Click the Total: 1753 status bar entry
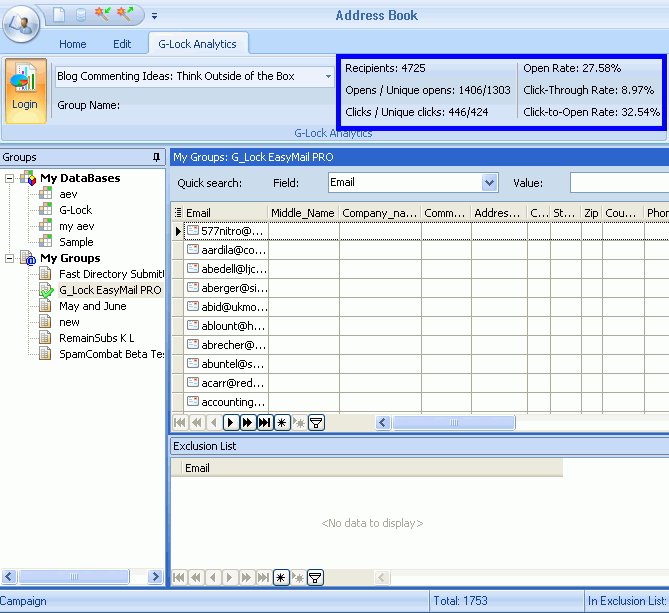Screen dimensions: 669x613 (x=461, y=601)
